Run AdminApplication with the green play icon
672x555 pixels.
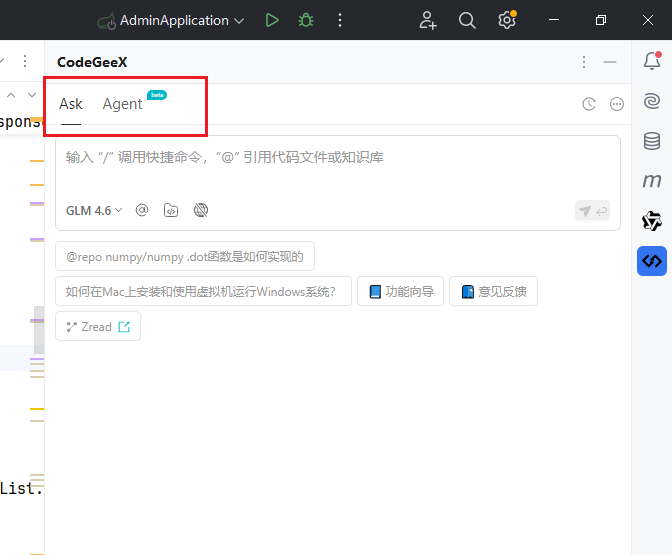[272, 20]
